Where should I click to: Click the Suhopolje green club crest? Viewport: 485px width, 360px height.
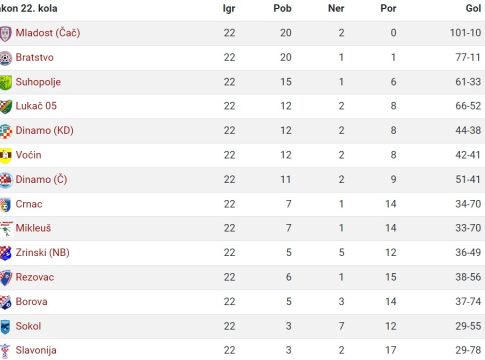point(5,83)
